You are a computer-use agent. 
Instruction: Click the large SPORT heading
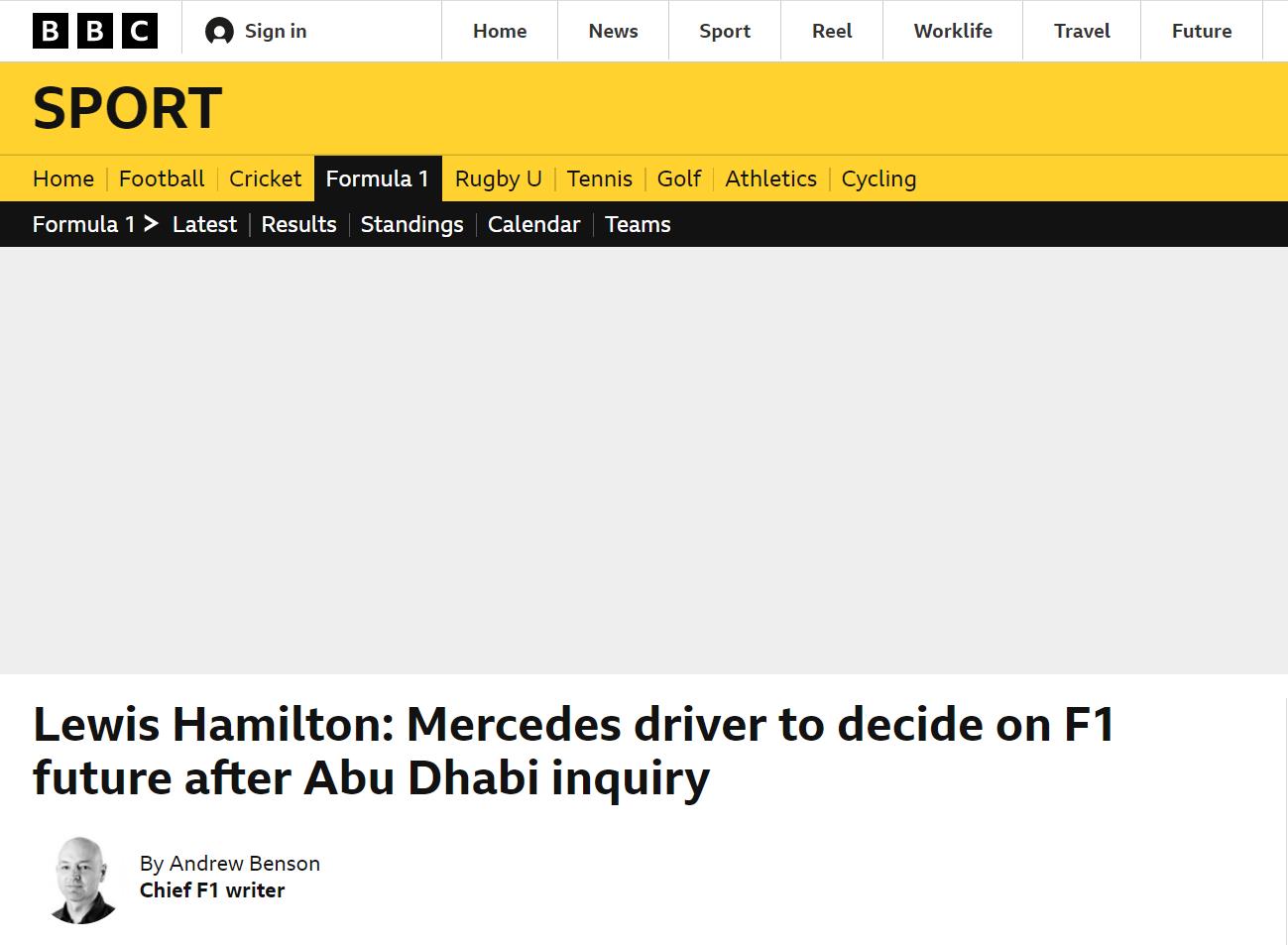127,108
